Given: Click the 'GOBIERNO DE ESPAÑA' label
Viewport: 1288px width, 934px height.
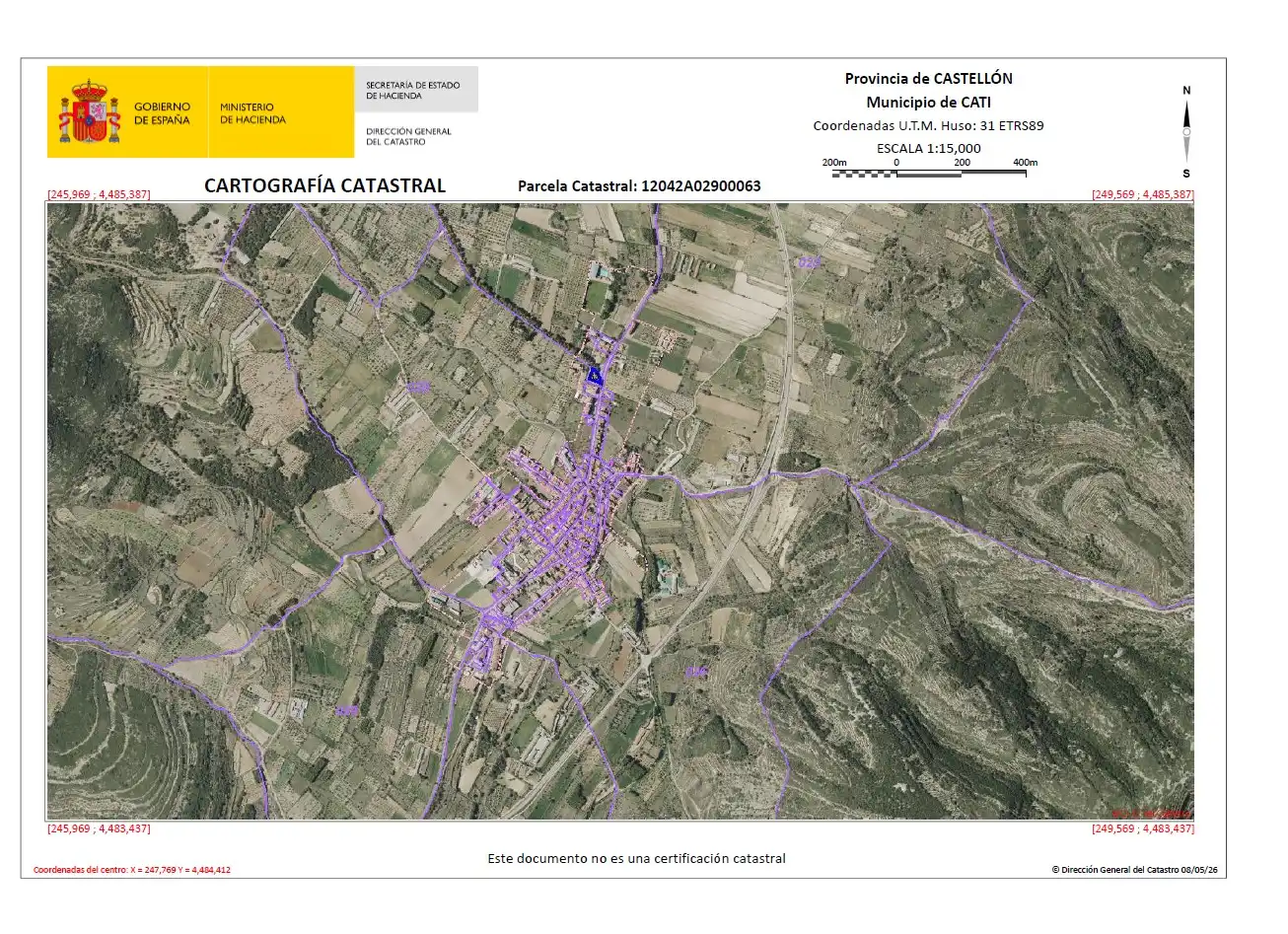Looking at the screenshot, I should (162, 113).
